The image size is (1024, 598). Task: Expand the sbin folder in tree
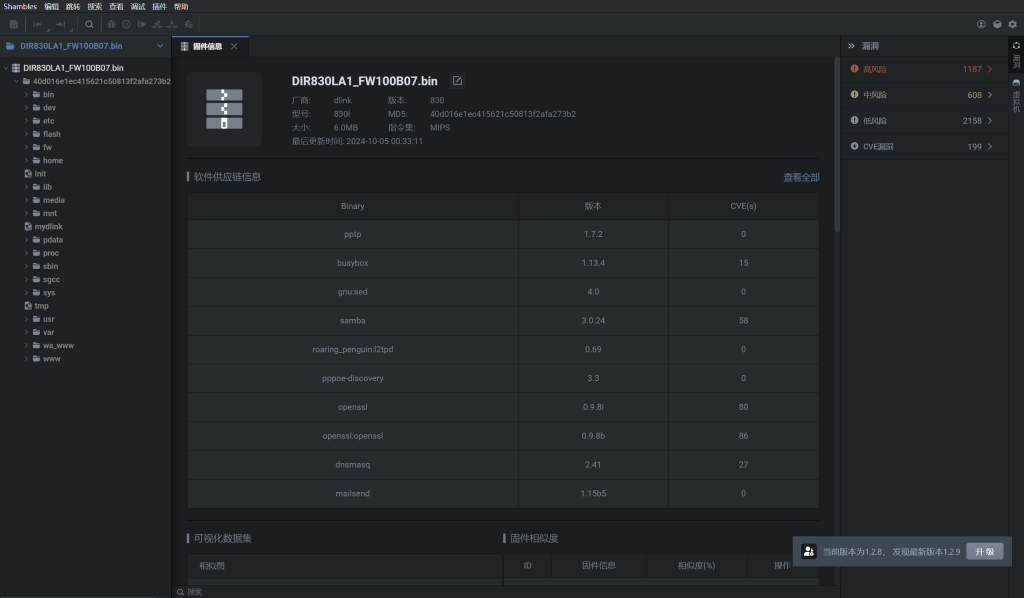point(27,266)
